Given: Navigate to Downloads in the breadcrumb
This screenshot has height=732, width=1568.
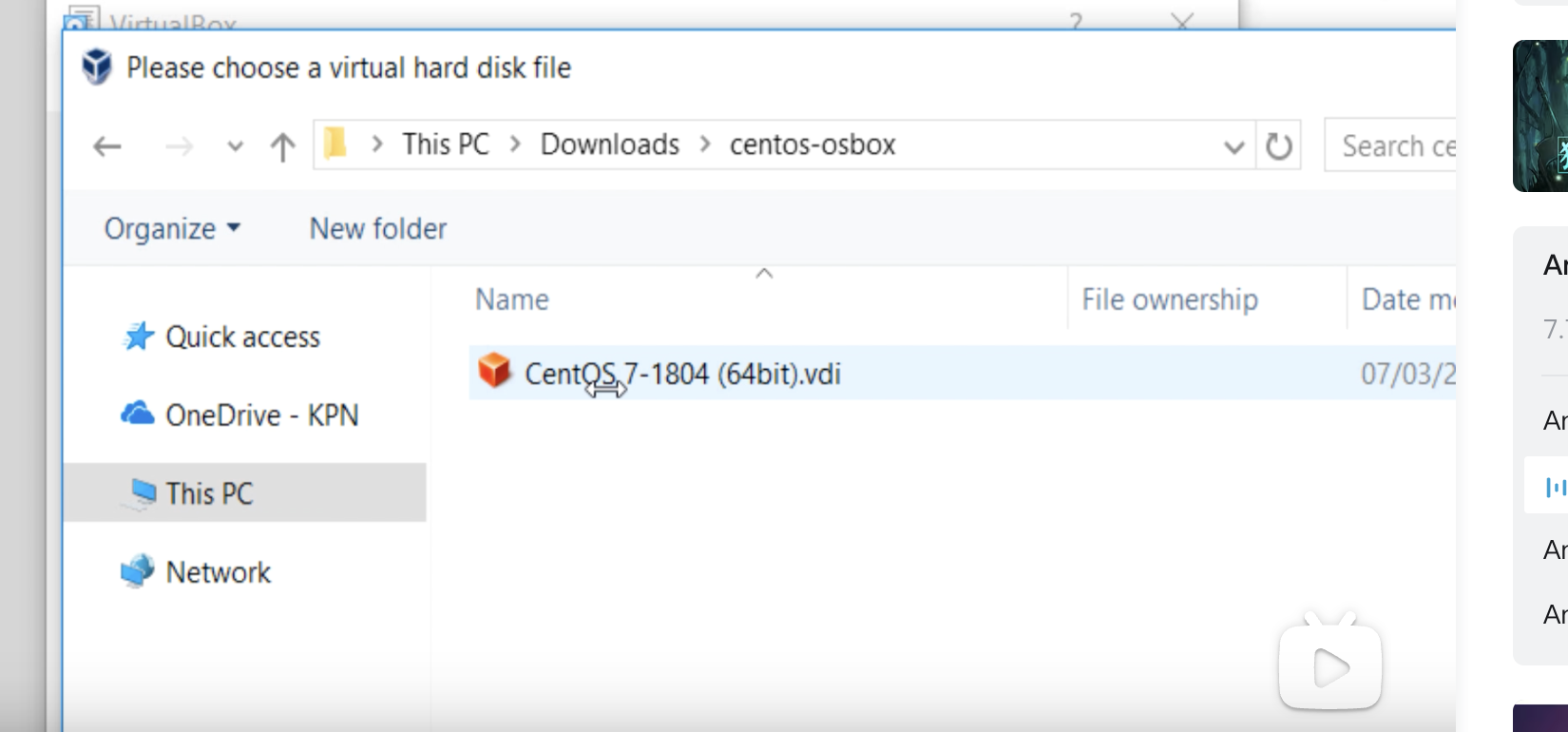Looking at the screenshot, I should point(610,144).
